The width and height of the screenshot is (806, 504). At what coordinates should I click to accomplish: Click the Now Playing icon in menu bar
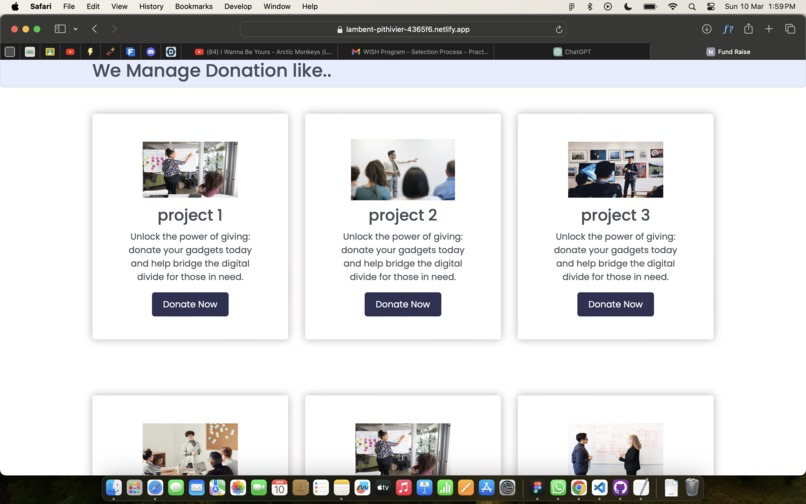(608, 6)
